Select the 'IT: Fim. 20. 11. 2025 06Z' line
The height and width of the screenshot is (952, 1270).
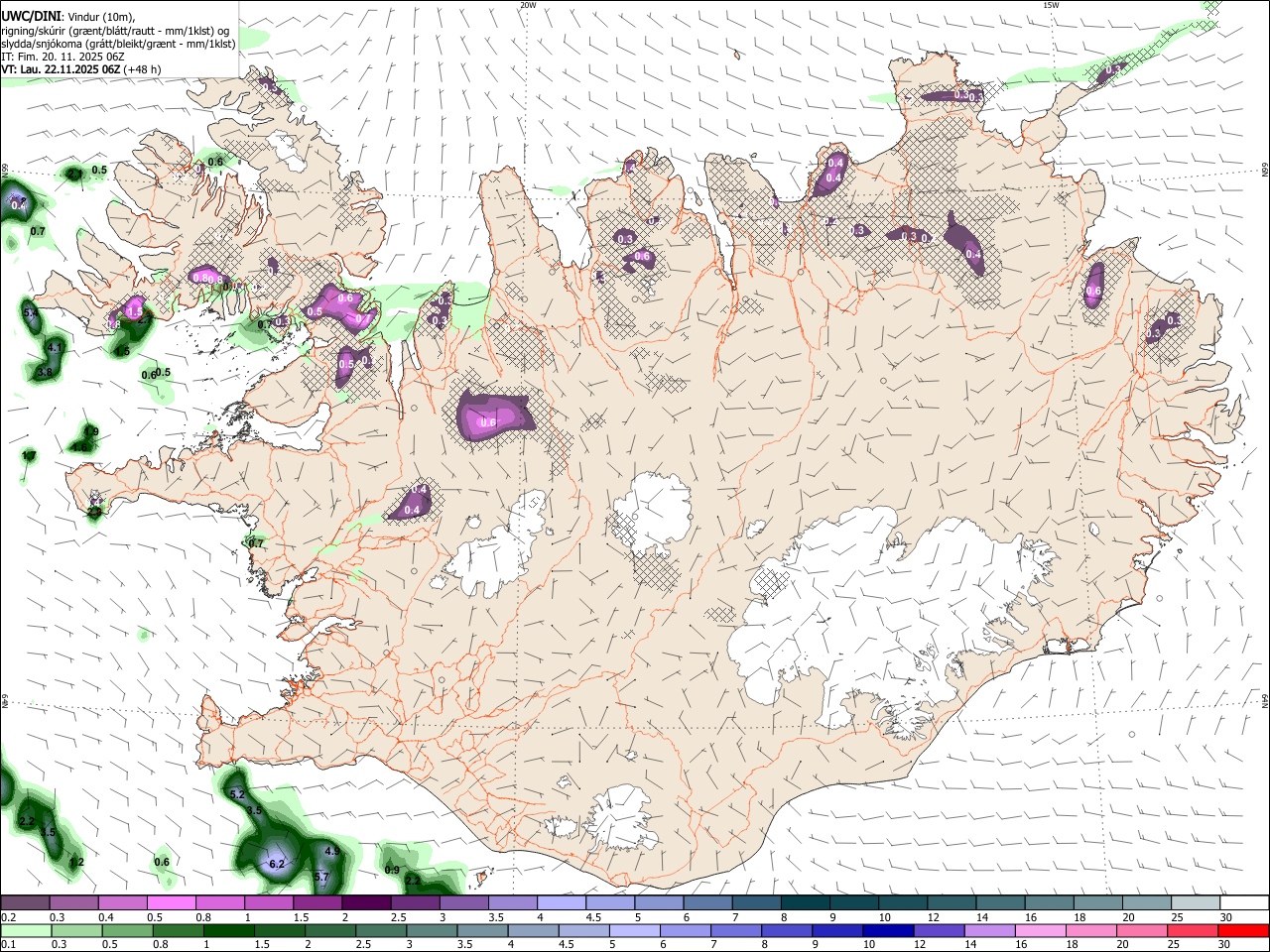63,57
